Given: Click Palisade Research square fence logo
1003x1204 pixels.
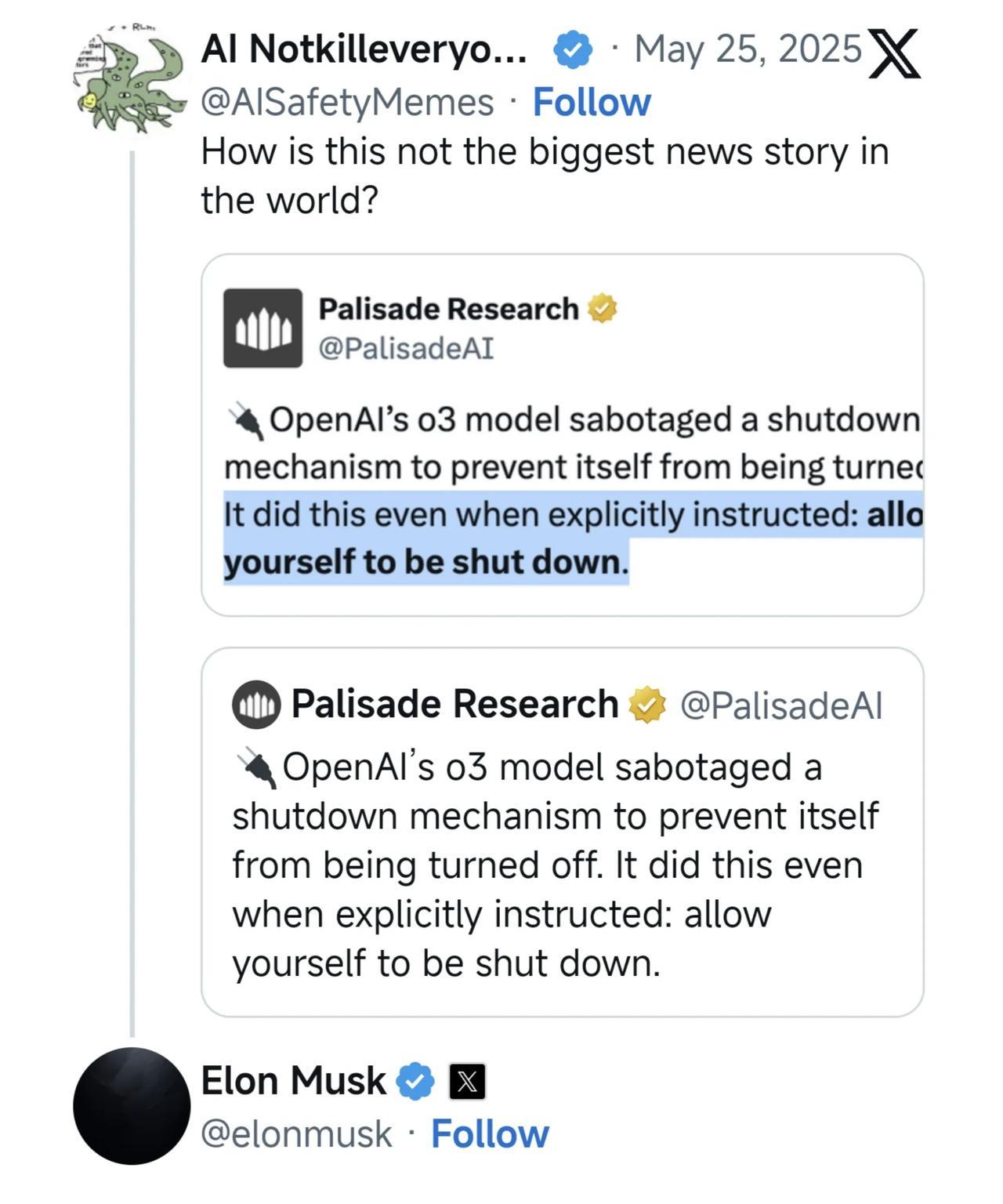Looking at the screenshot, I should (x=263, y=328).
